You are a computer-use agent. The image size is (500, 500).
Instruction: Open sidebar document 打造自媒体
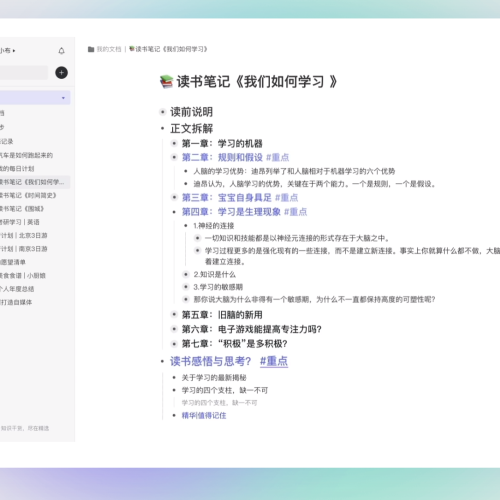click(x=16, y=302)
